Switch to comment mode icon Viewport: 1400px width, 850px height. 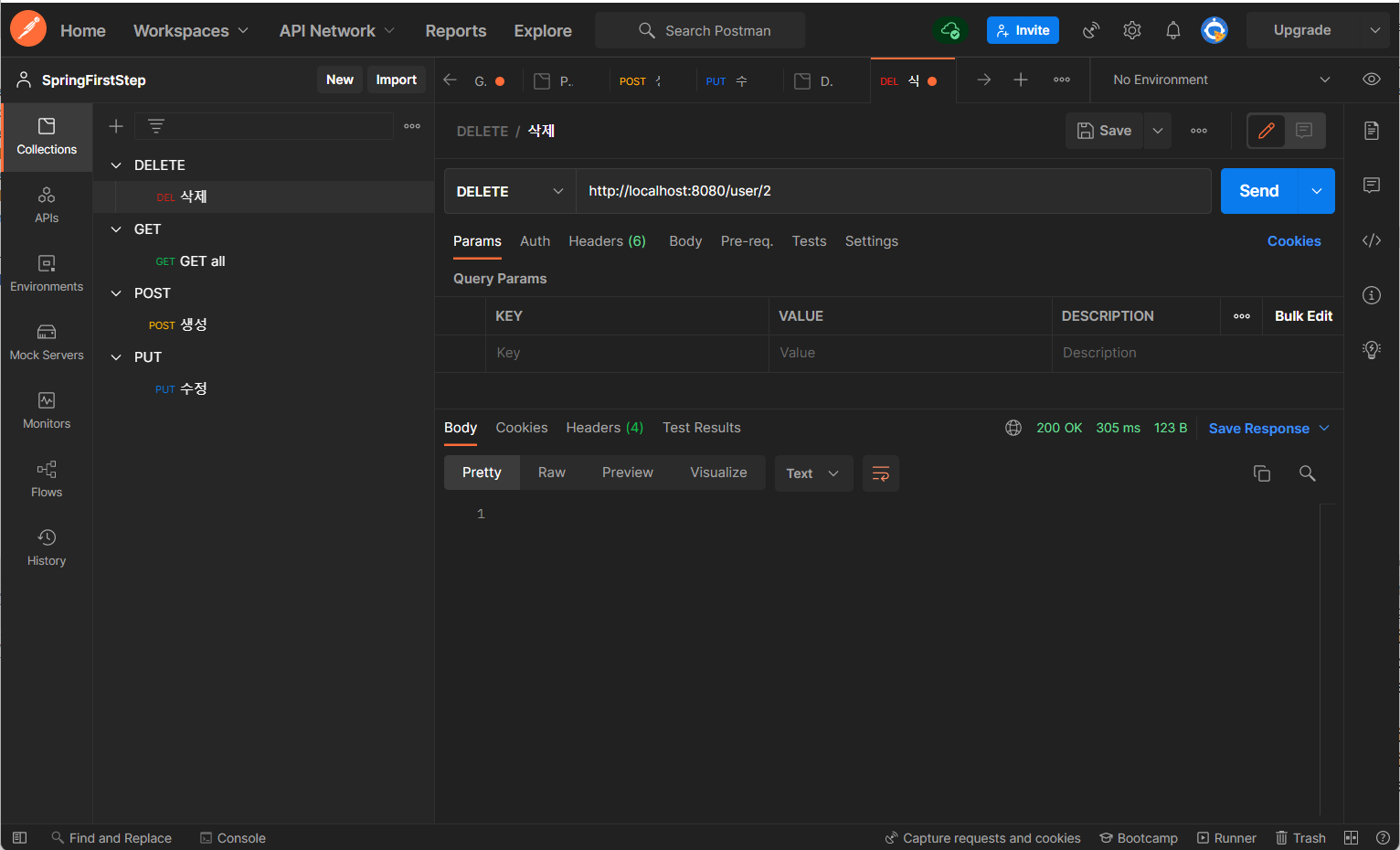click(1304, 131)
